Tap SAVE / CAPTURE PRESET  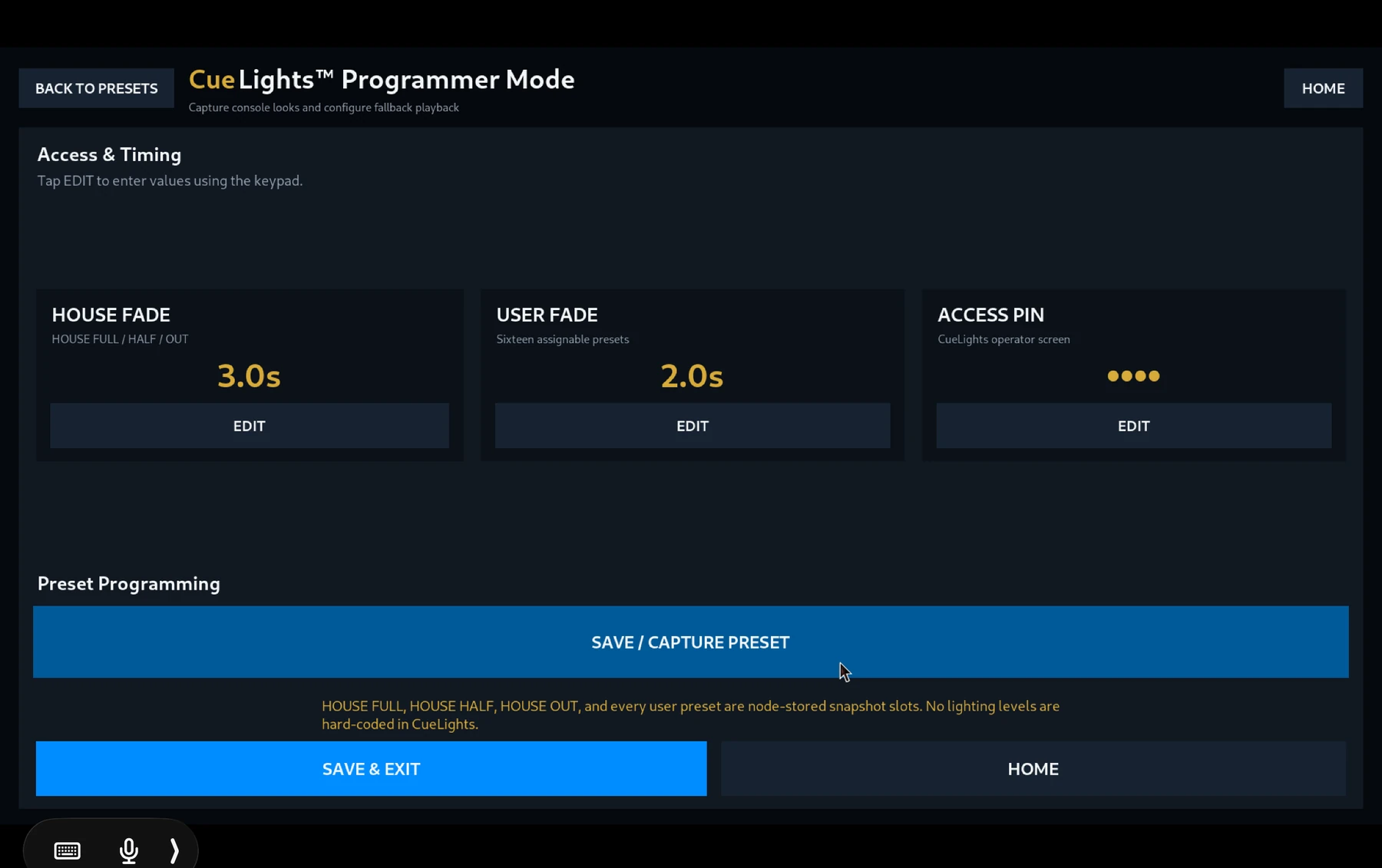tap(690, 642)
